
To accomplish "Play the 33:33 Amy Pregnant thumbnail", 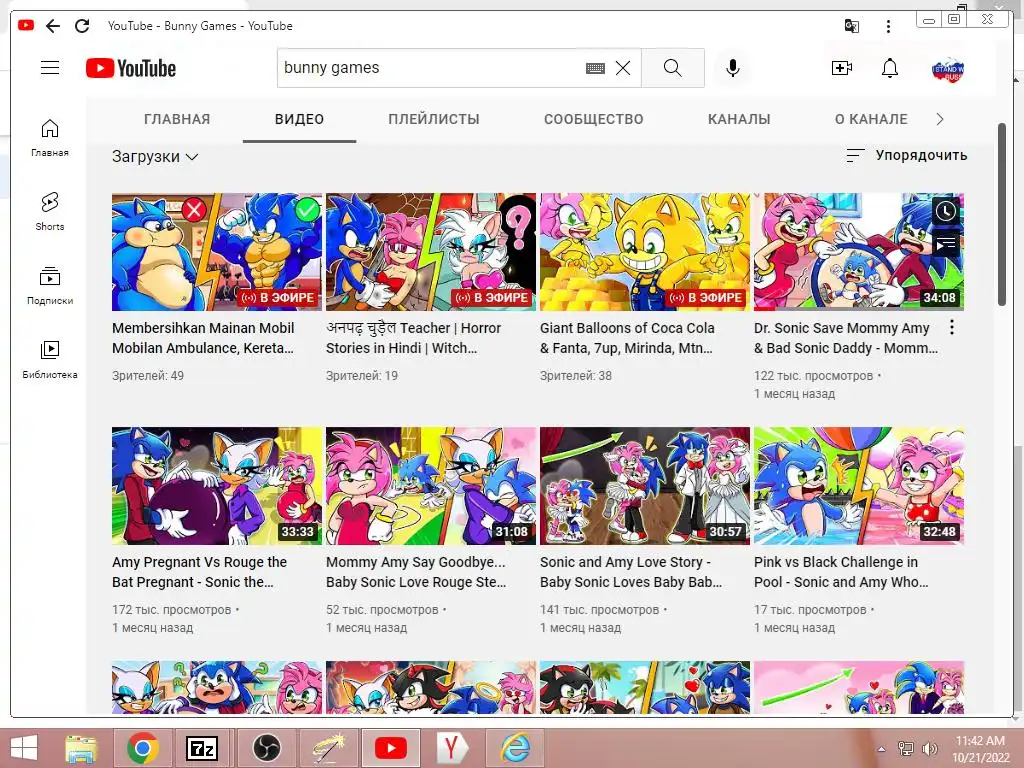I will [217, 486].
